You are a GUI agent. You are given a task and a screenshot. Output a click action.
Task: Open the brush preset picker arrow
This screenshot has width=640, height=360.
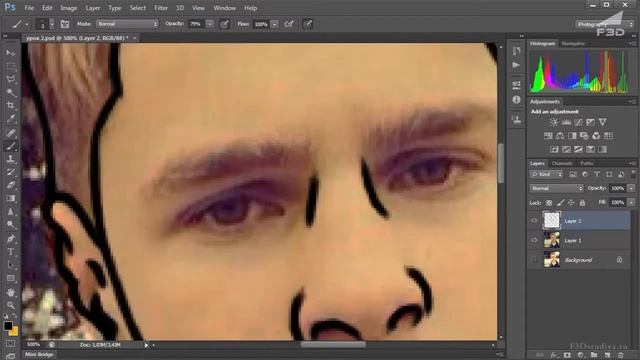tap(51, 24)
